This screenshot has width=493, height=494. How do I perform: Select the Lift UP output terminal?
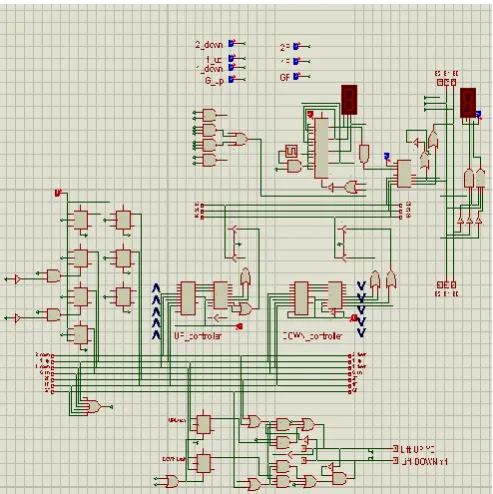tap(395, 449)
